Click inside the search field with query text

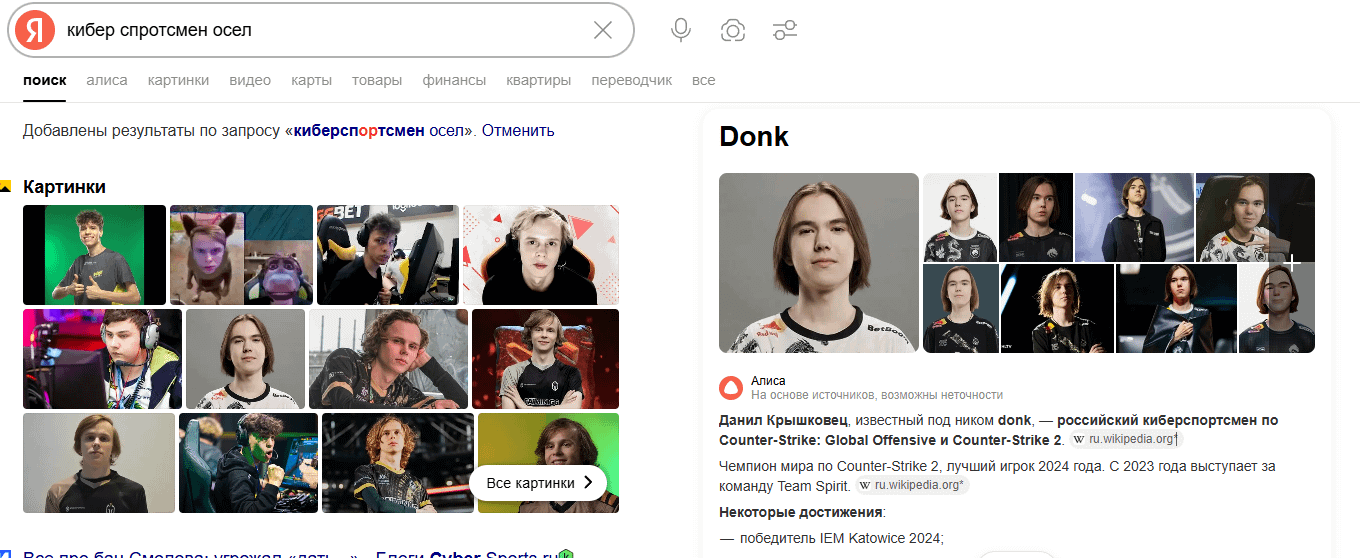point(320,30)
